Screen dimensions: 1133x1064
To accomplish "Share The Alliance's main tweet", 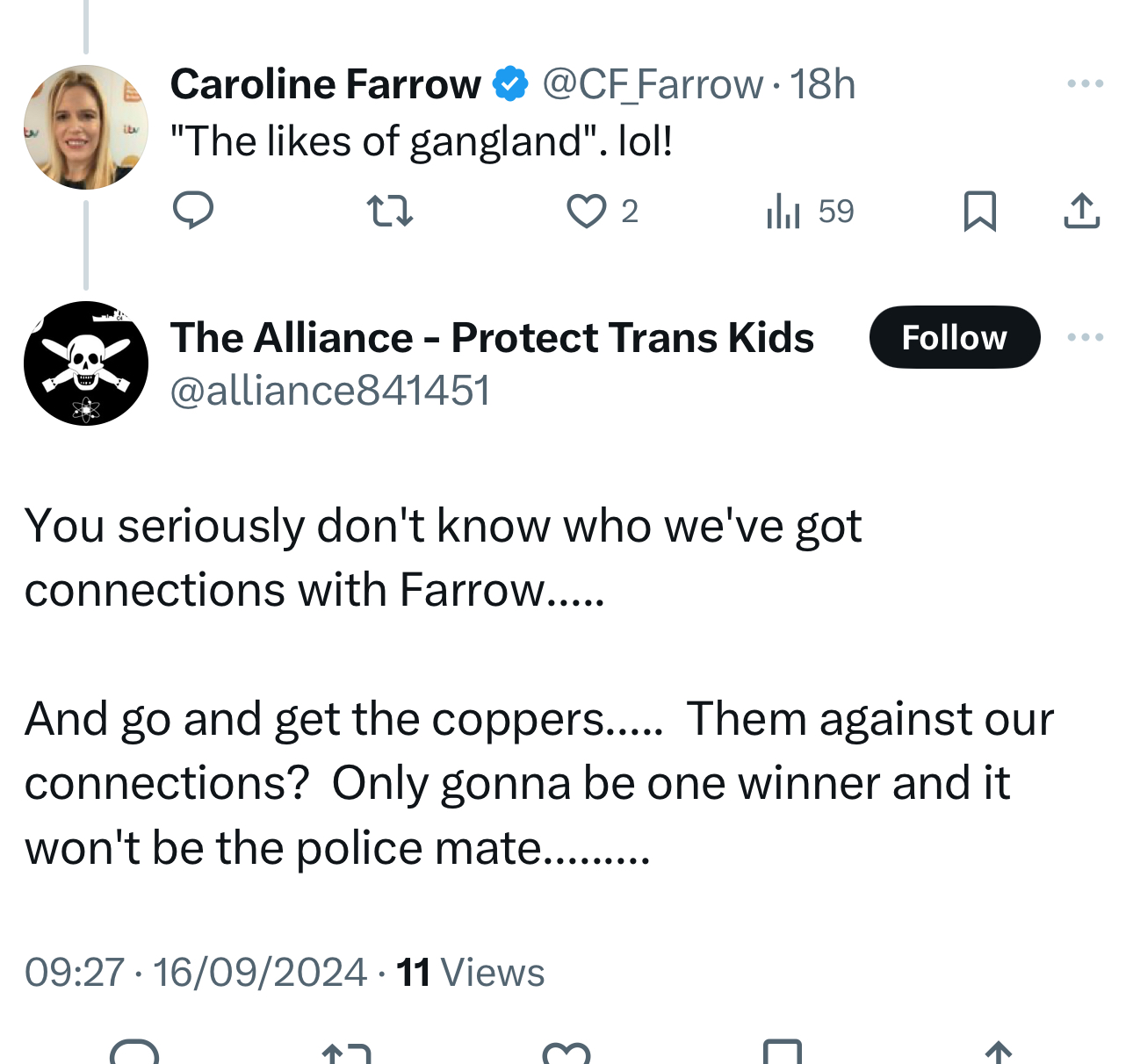I will (x=999, y=1052).
